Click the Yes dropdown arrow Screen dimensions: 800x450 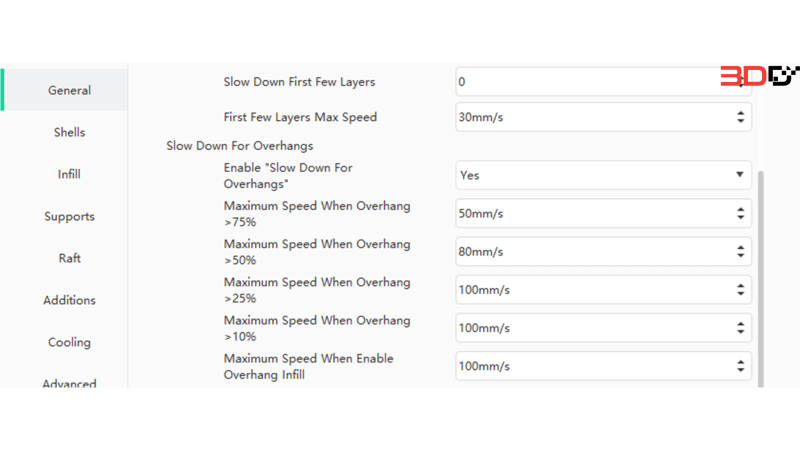tap(740, 174)
